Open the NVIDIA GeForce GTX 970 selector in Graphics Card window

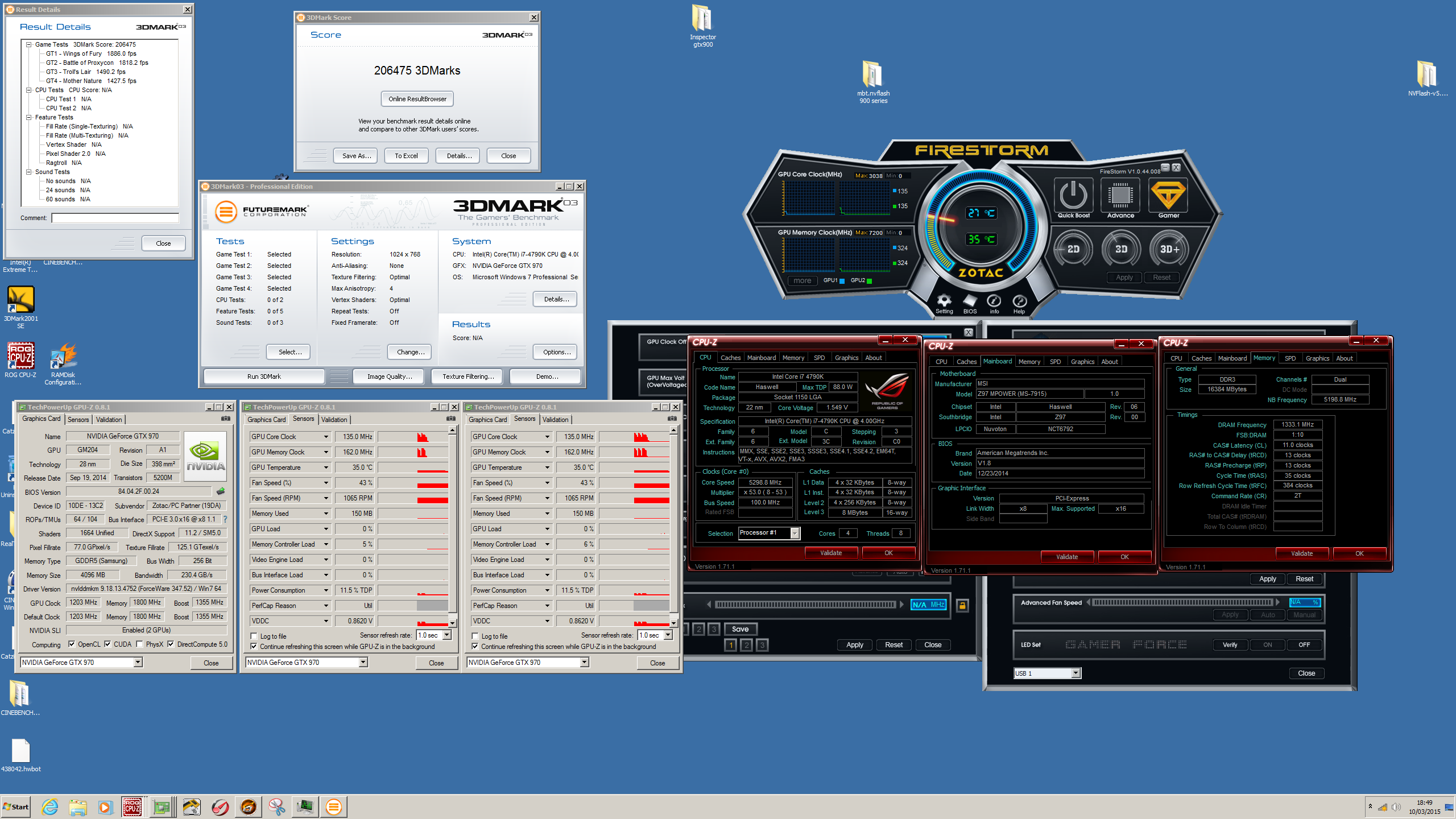[x=138, y=662]
